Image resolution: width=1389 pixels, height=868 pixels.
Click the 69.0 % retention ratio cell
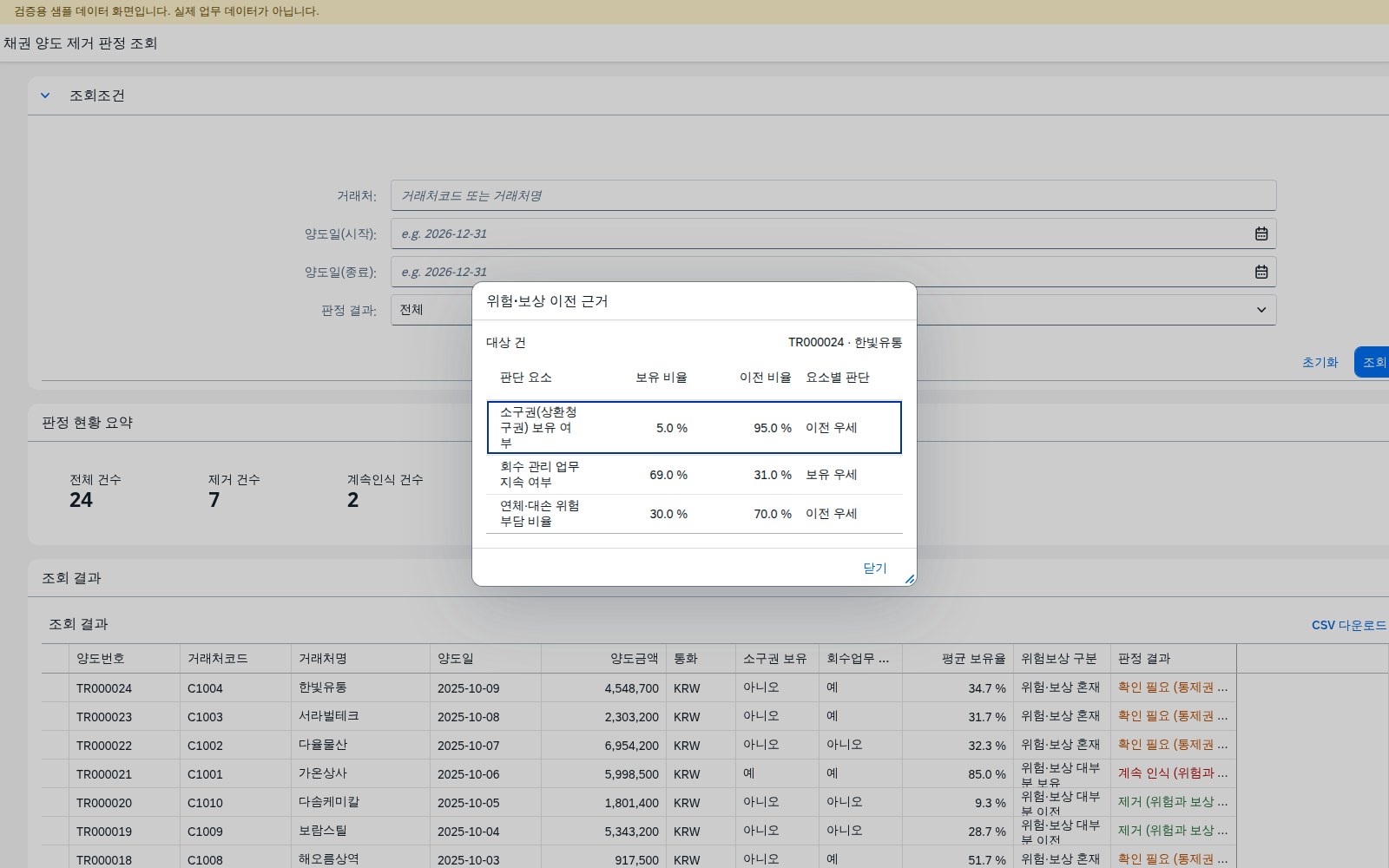668,475
